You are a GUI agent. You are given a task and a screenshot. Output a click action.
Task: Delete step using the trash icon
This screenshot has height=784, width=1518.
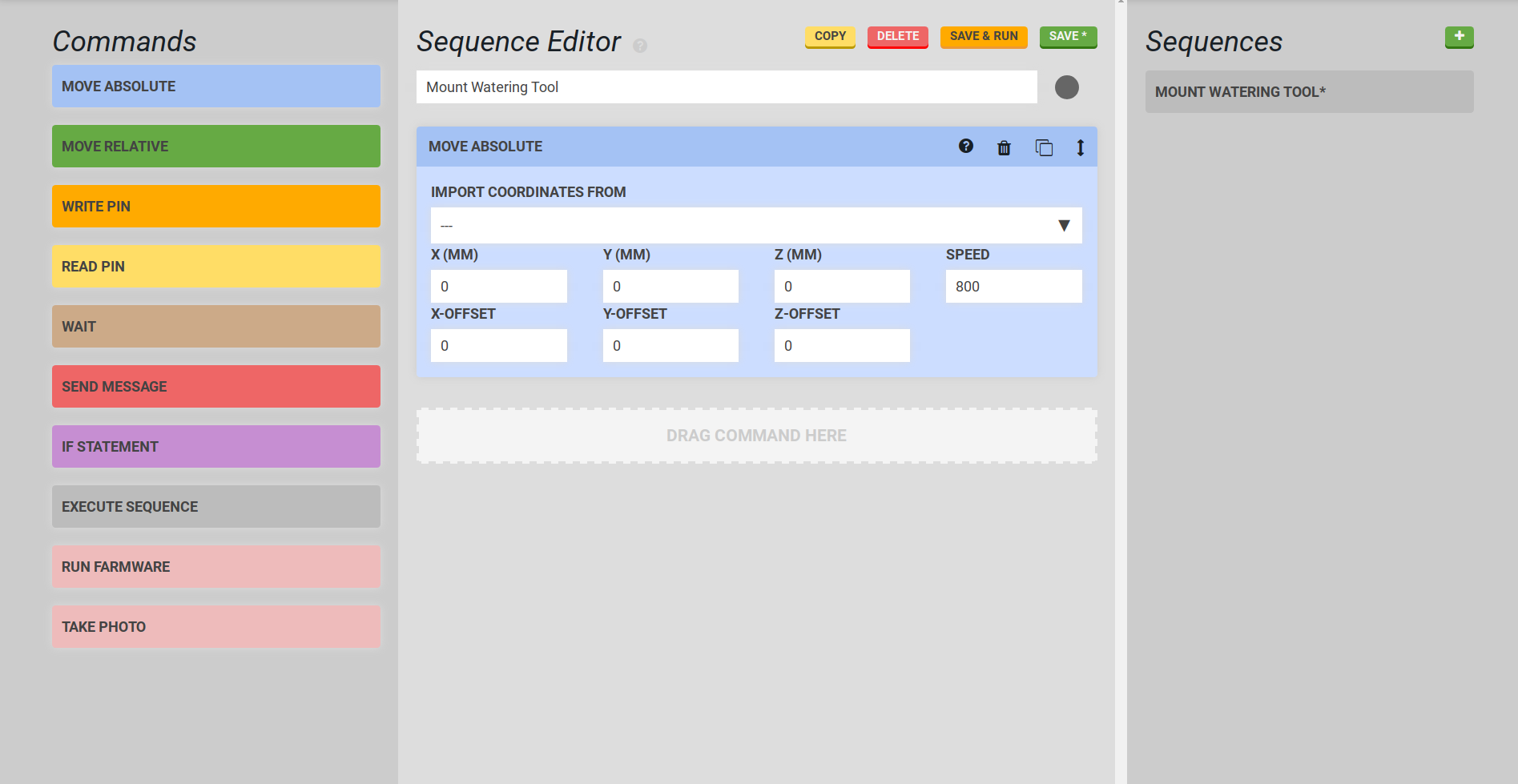tap(1004, 147)
